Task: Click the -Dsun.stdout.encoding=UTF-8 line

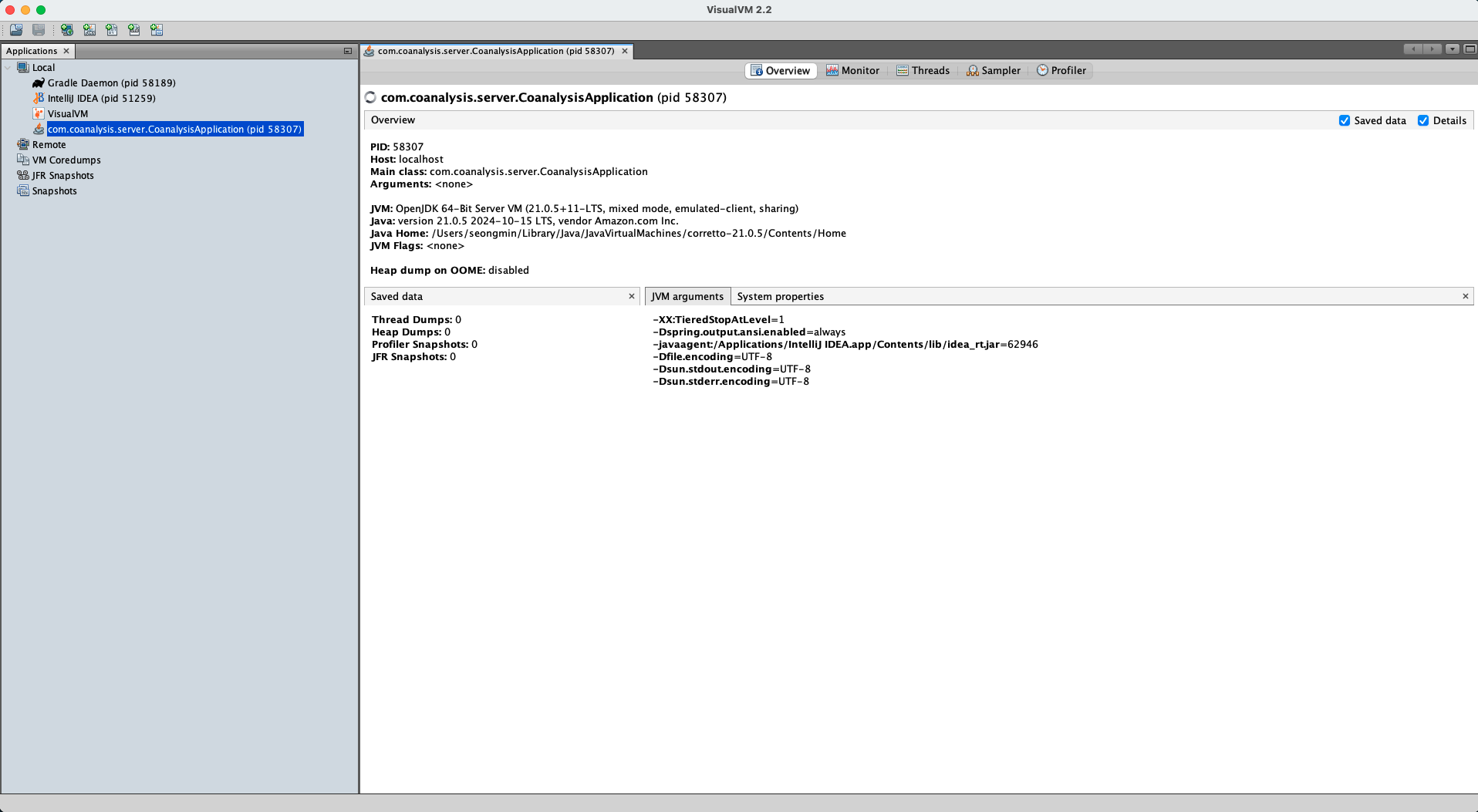Action: coord(731,369)
